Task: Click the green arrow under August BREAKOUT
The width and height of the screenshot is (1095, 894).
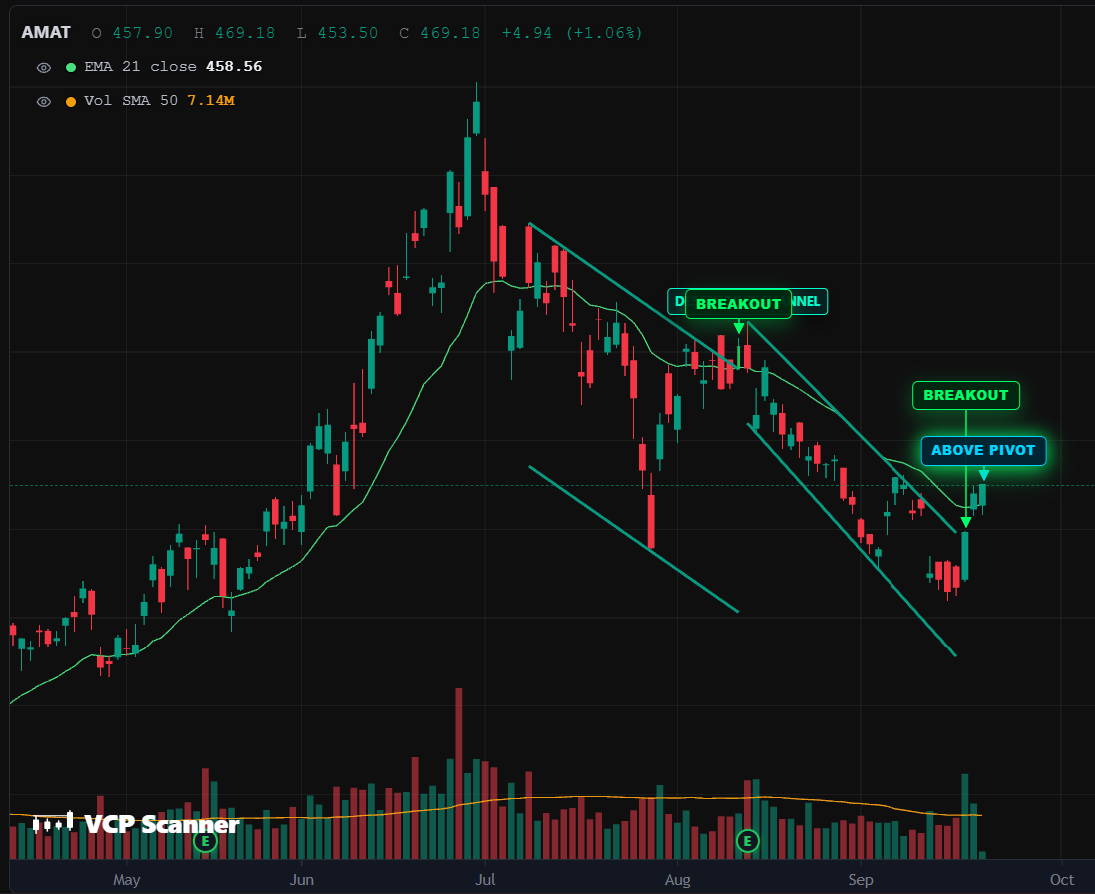Action: pyautogui.click(x=739, y=328)
